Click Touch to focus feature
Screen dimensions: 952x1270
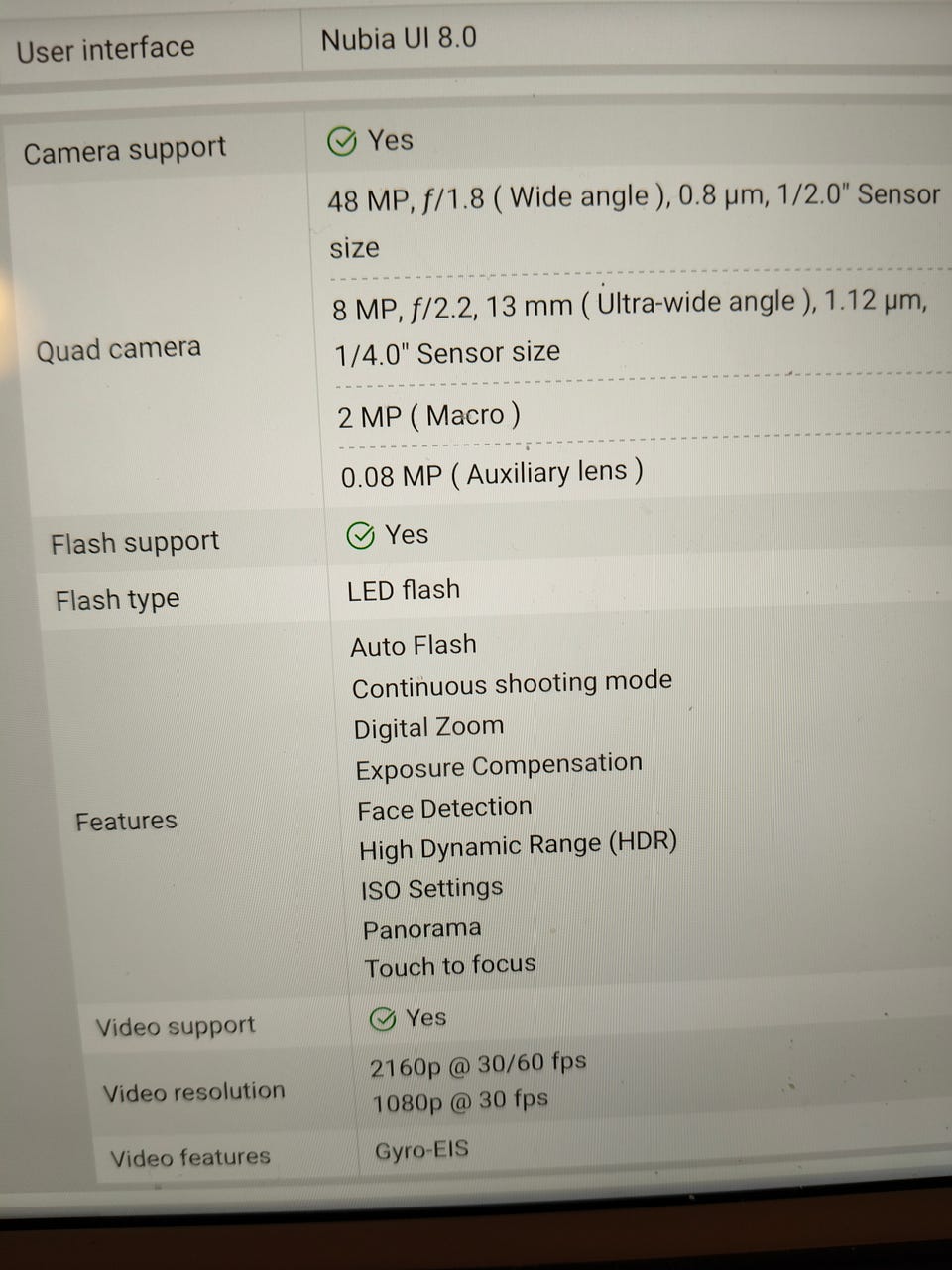pyautogui.click(x=449, y=965)
